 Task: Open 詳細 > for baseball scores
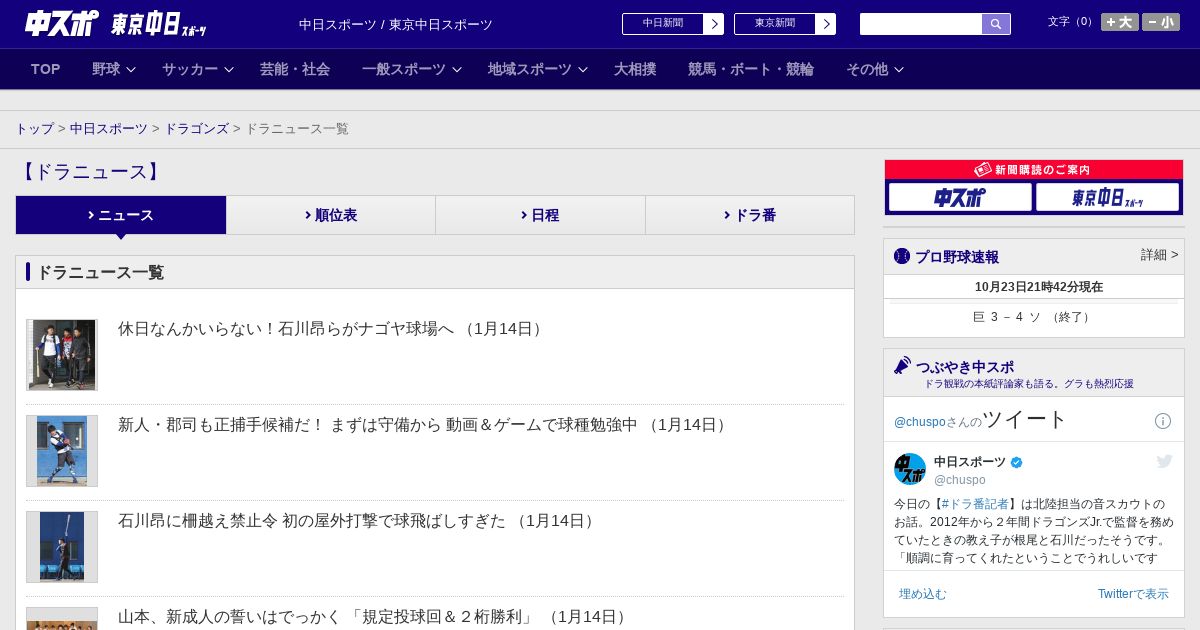pyautogui.click(x=1160, y=255)
